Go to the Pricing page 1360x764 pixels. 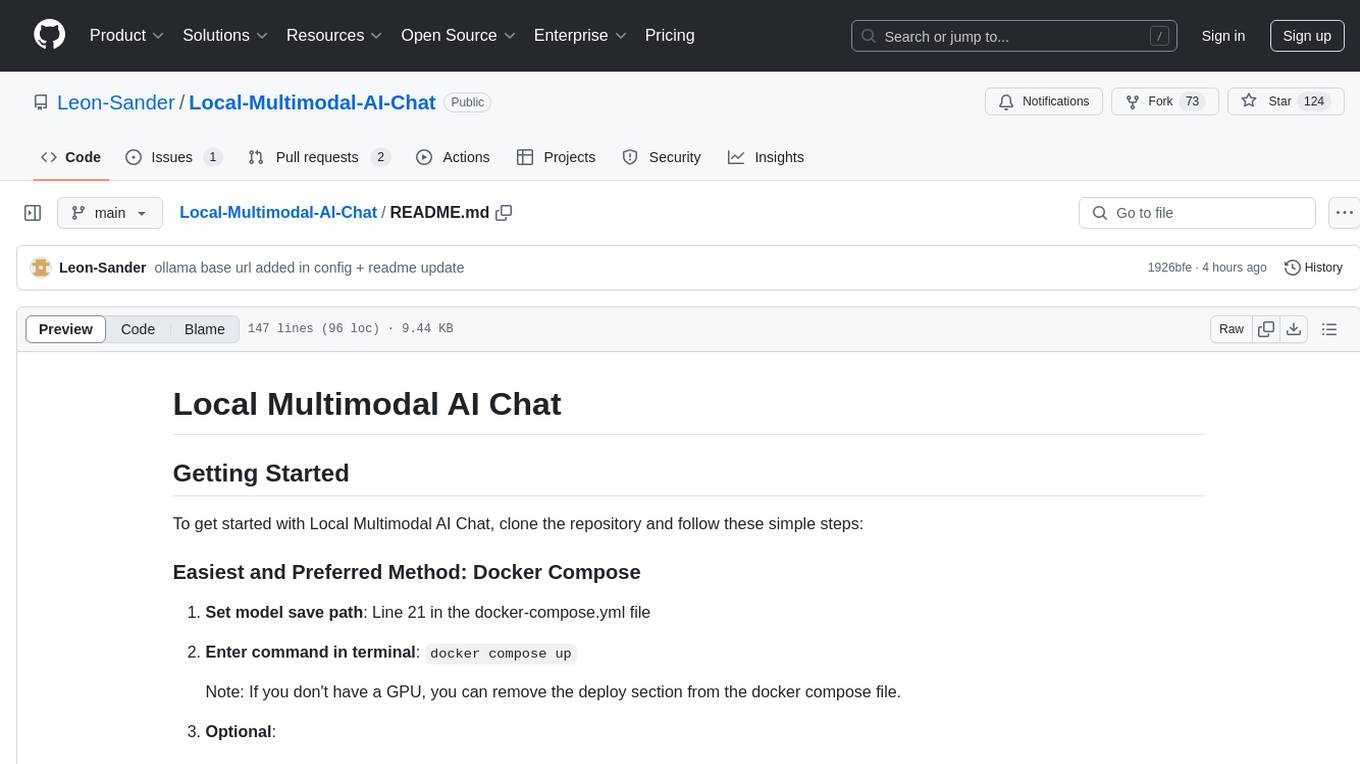(x=670, y=35)
